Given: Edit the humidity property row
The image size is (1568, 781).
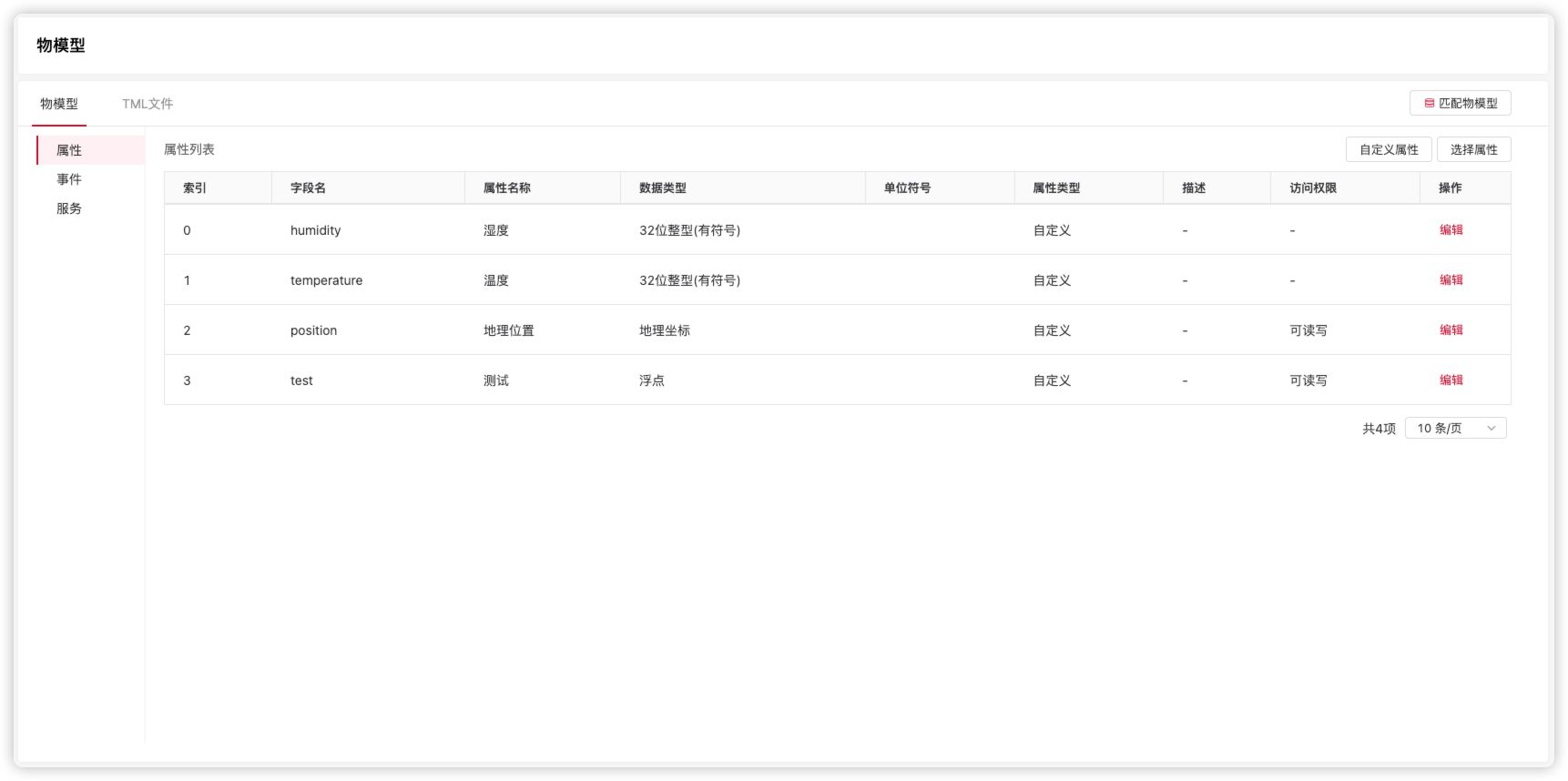Looking at the screenshot, I should 1451,230.
